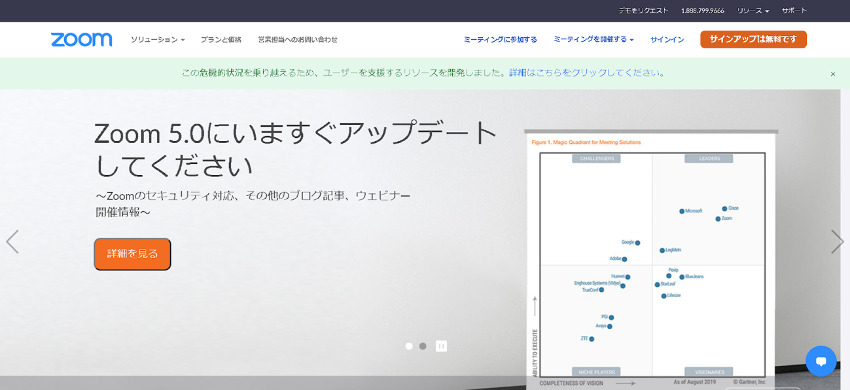Click デモをリクエスト link
The image size is (850, 390).
coord(643,11)
